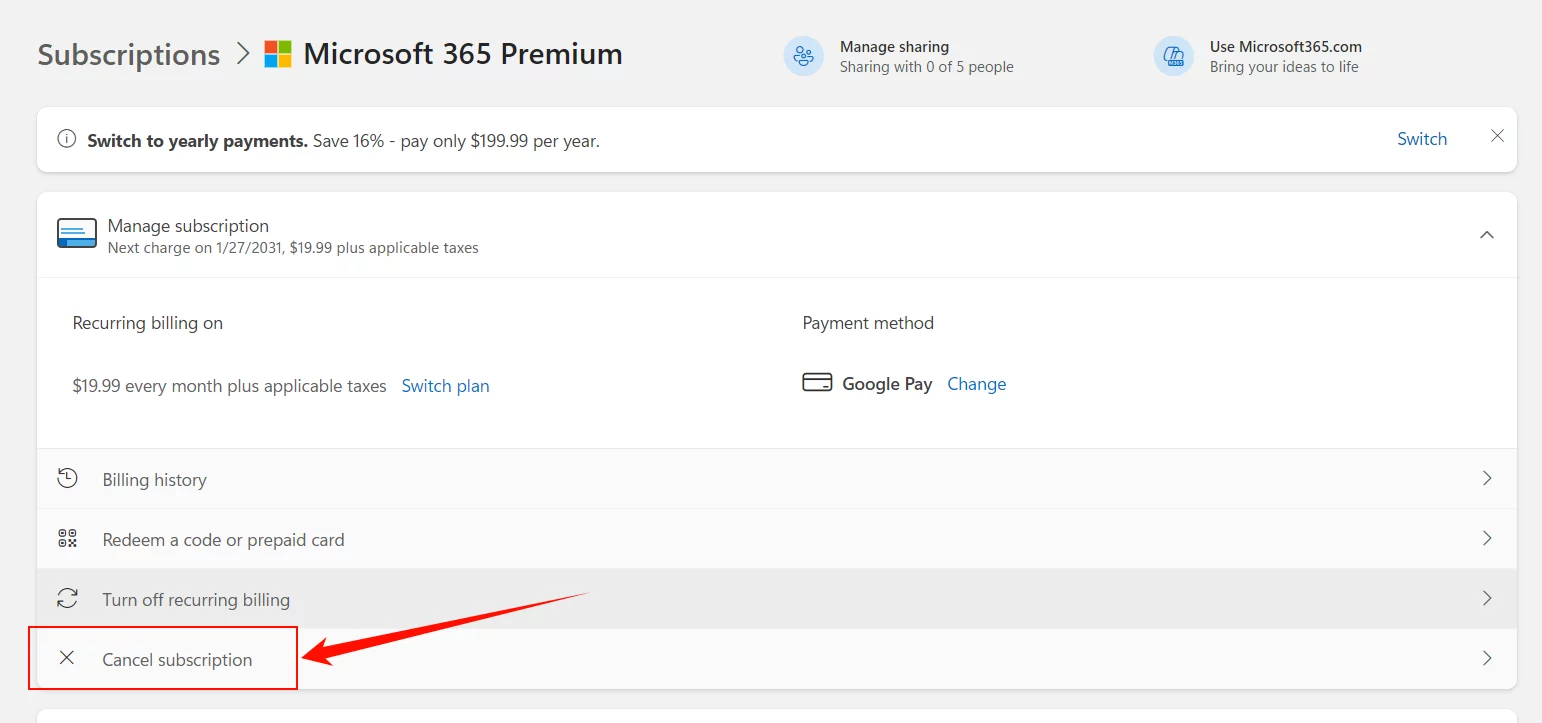This screenshot has width=1542, height=723.
Task: Open Turn off recurring billing chevron
Action: click(1487, 599)
